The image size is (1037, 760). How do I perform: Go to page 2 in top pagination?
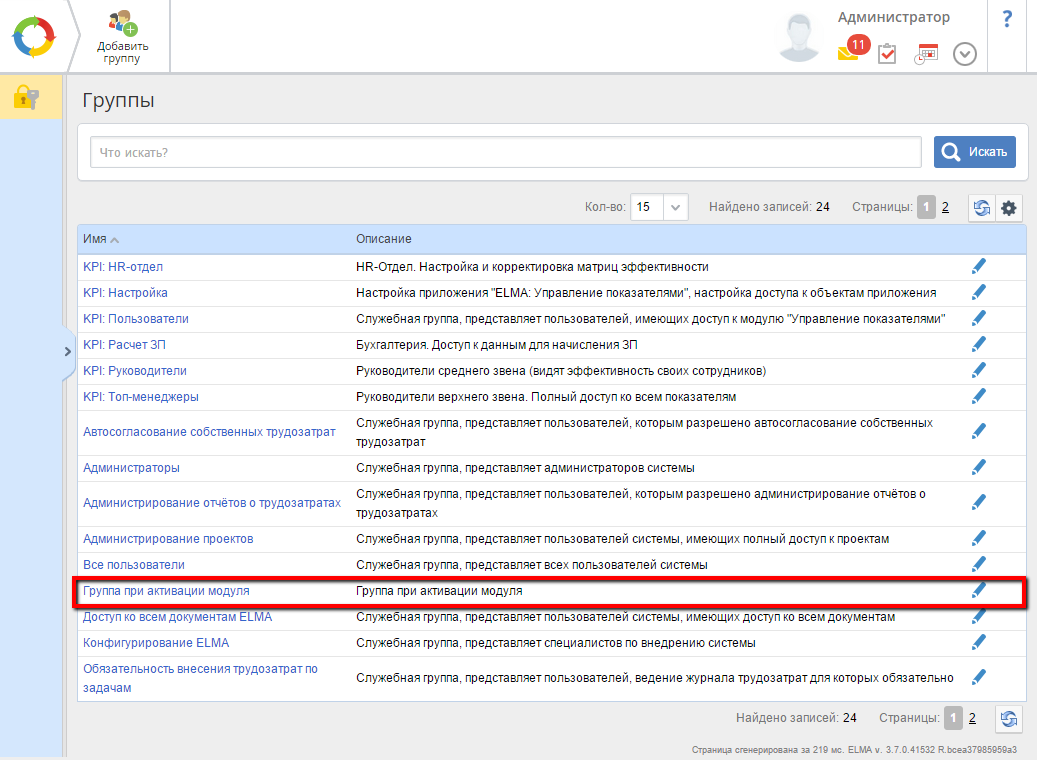point(945,207)
